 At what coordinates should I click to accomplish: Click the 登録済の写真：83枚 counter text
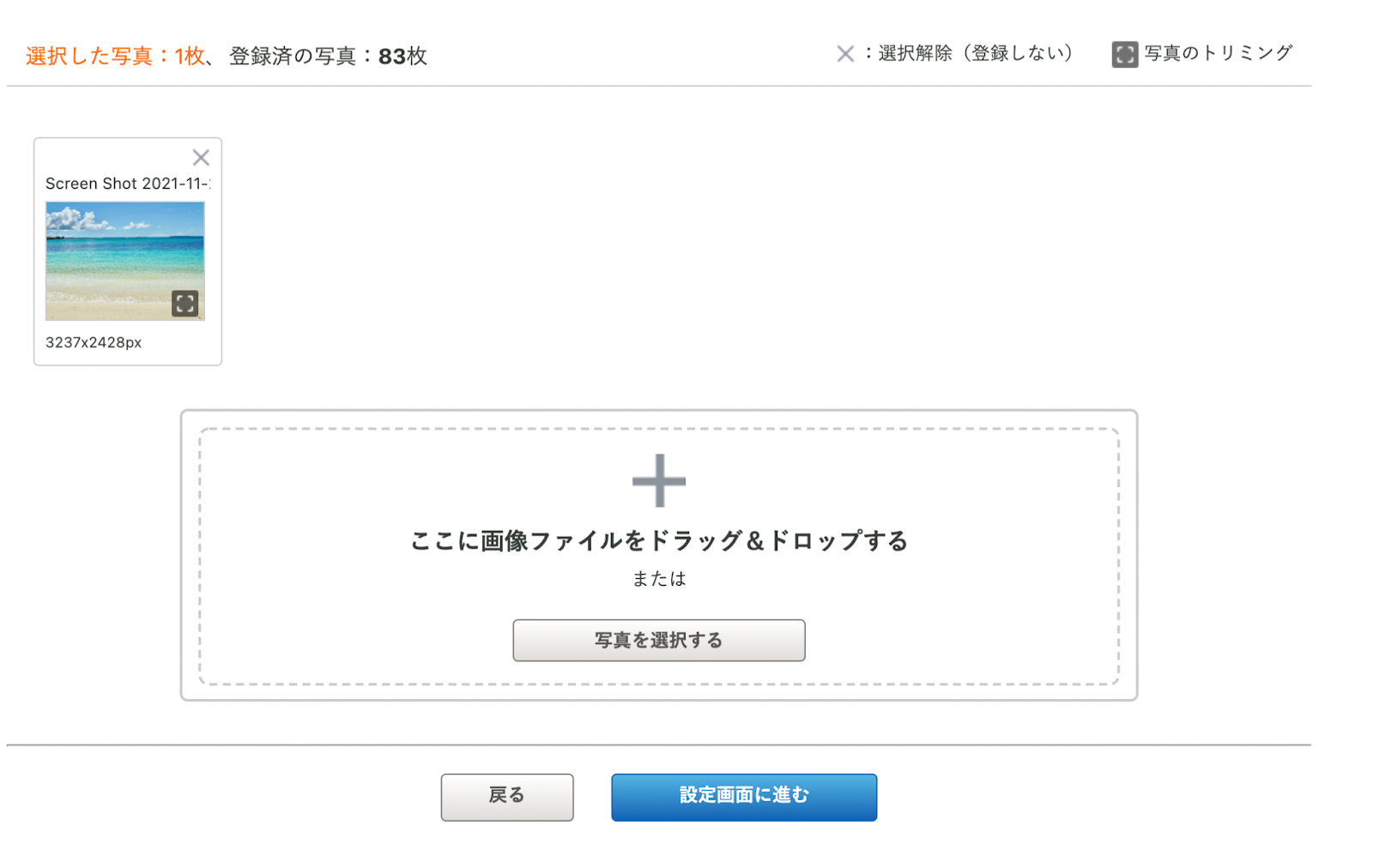pyautogui.click(x=329, y=57)
